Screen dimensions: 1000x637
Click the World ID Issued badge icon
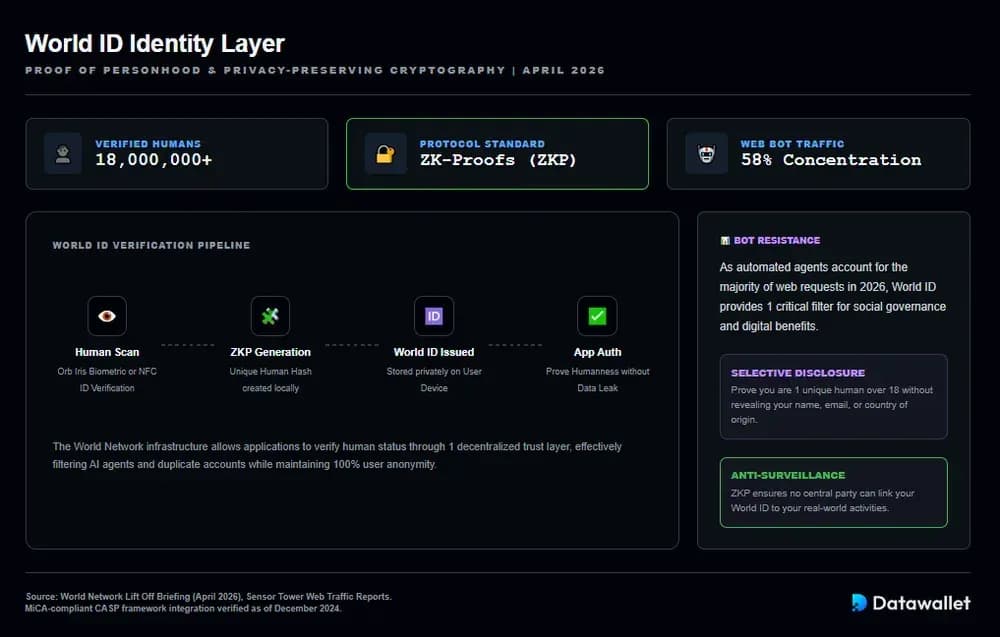434,316
